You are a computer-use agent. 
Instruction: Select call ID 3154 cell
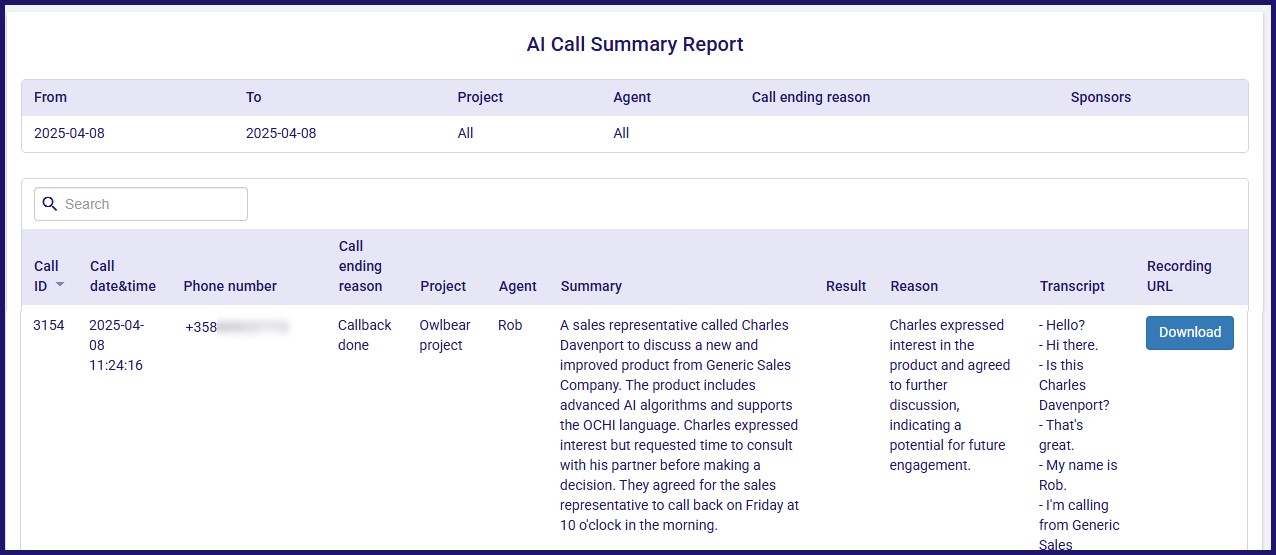[x=49, y=325]
